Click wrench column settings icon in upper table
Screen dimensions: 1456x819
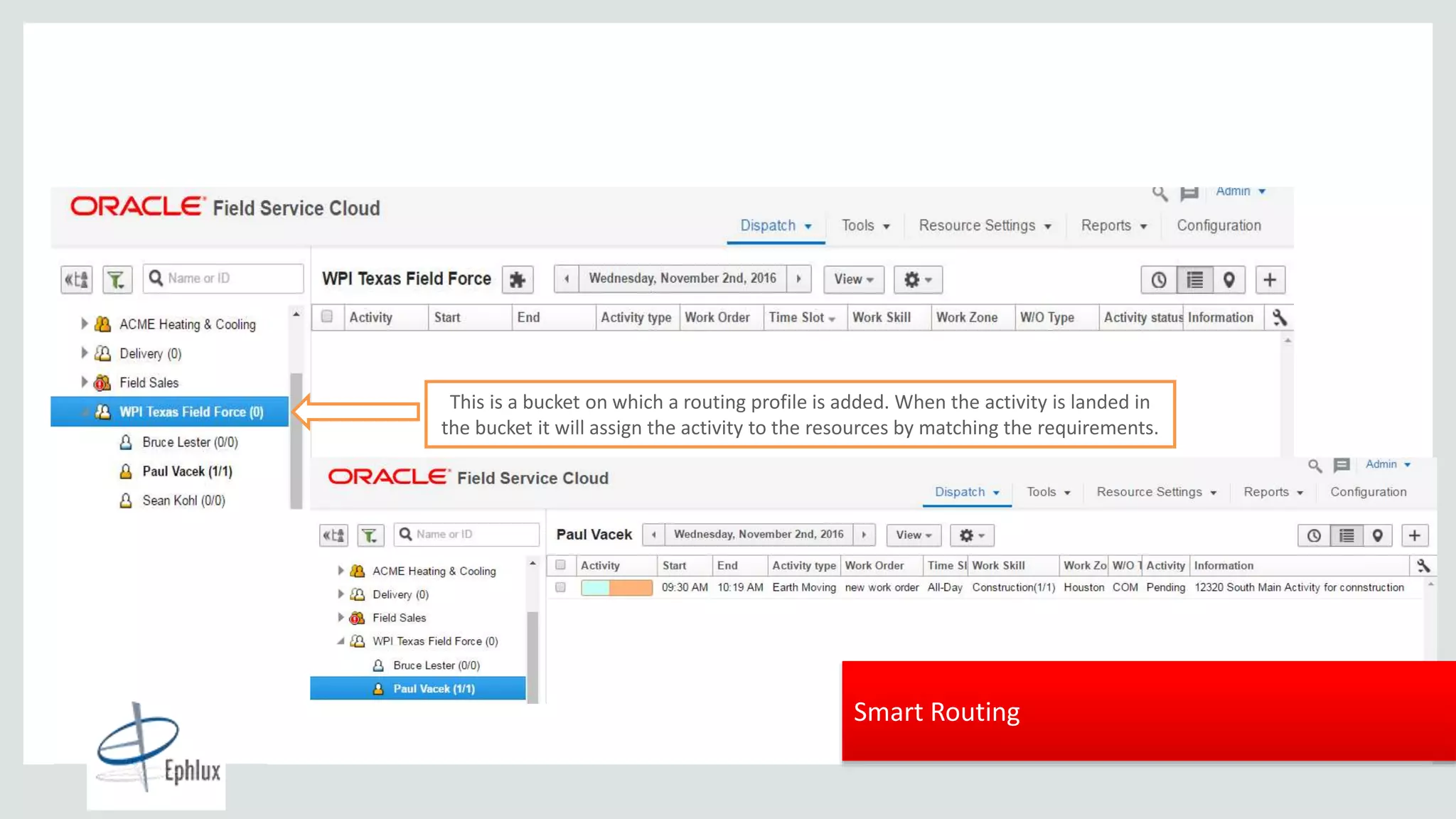coord(1280,317)
